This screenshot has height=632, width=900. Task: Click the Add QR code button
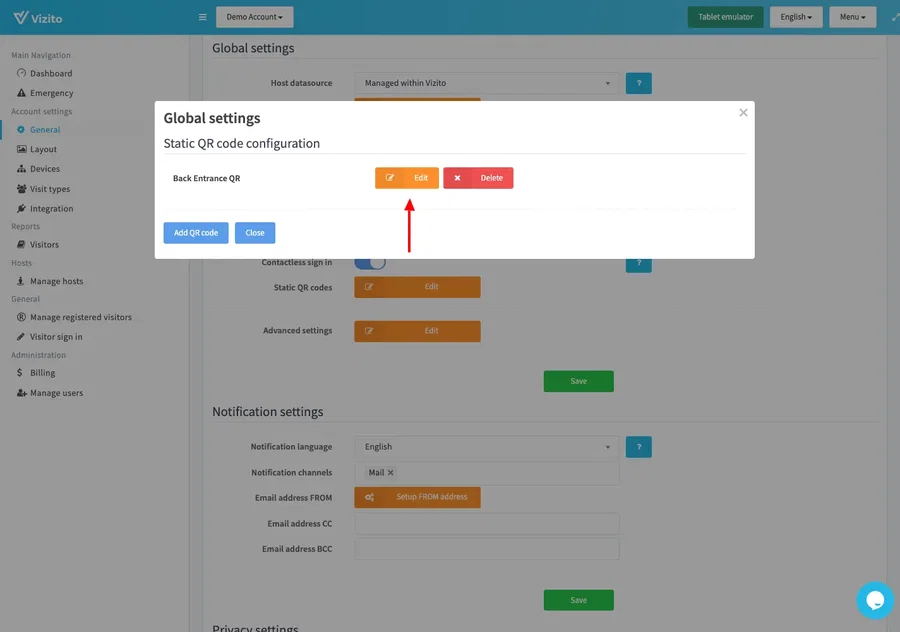pos(196,233)
